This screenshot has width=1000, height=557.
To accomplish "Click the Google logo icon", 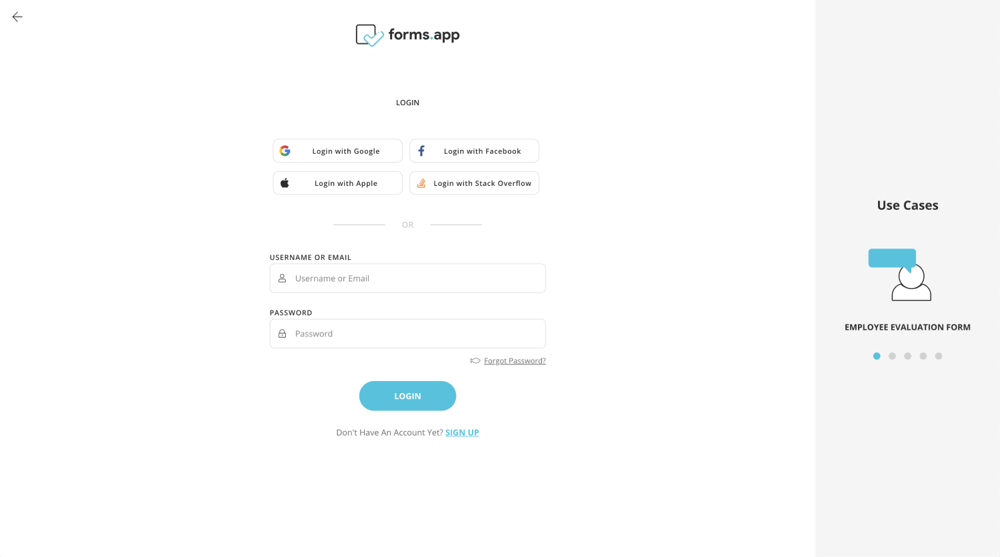I will coord(285,151).
